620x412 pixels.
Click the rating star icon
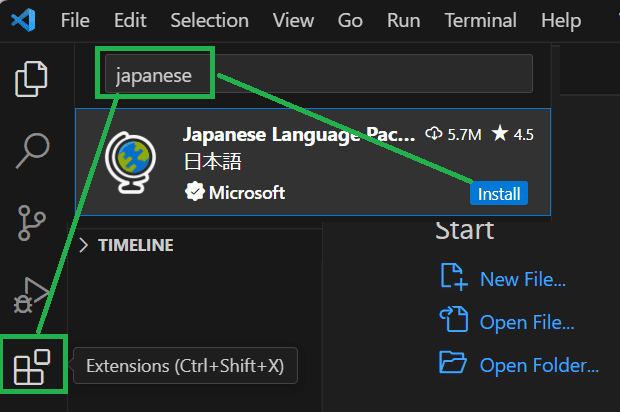pos(500,133)
